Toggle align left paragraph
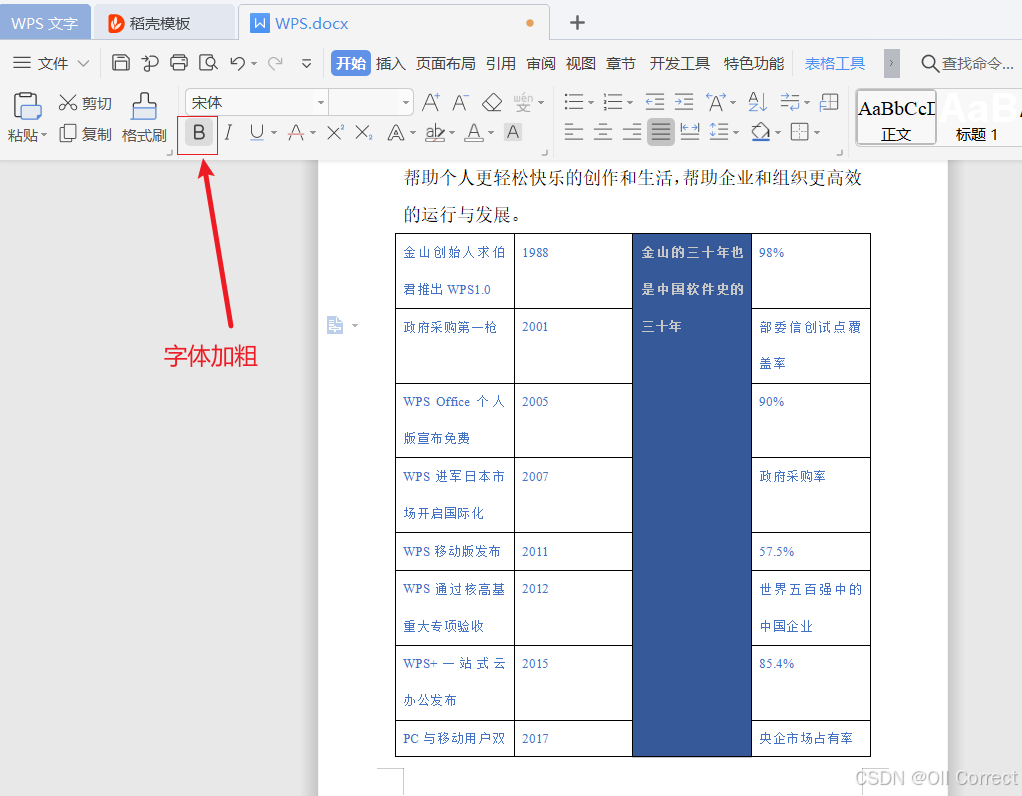Screen dimensions: 1022x796 [x=574, y=132]
